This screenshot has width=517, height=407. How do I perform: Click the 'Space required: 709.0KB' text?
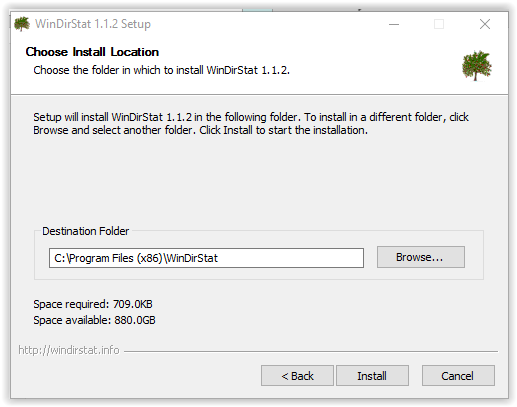93,304
